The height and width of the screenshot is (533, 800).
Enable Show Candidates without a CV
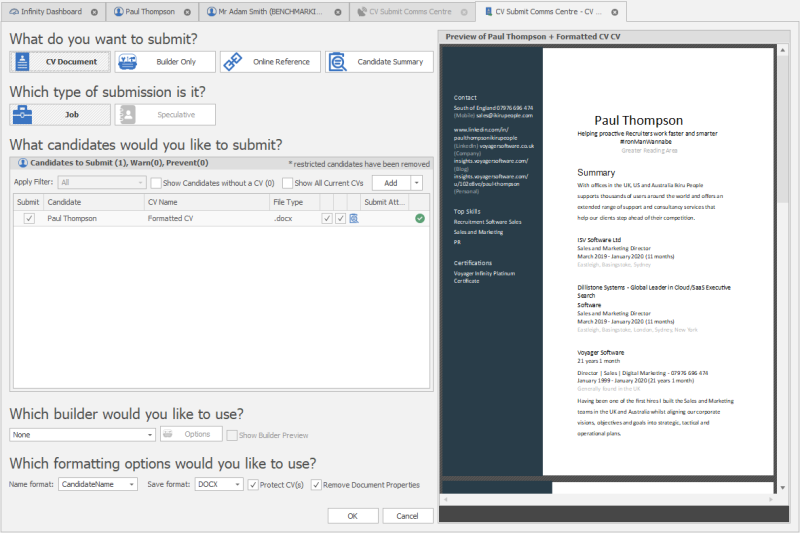[x=156, y=183]
